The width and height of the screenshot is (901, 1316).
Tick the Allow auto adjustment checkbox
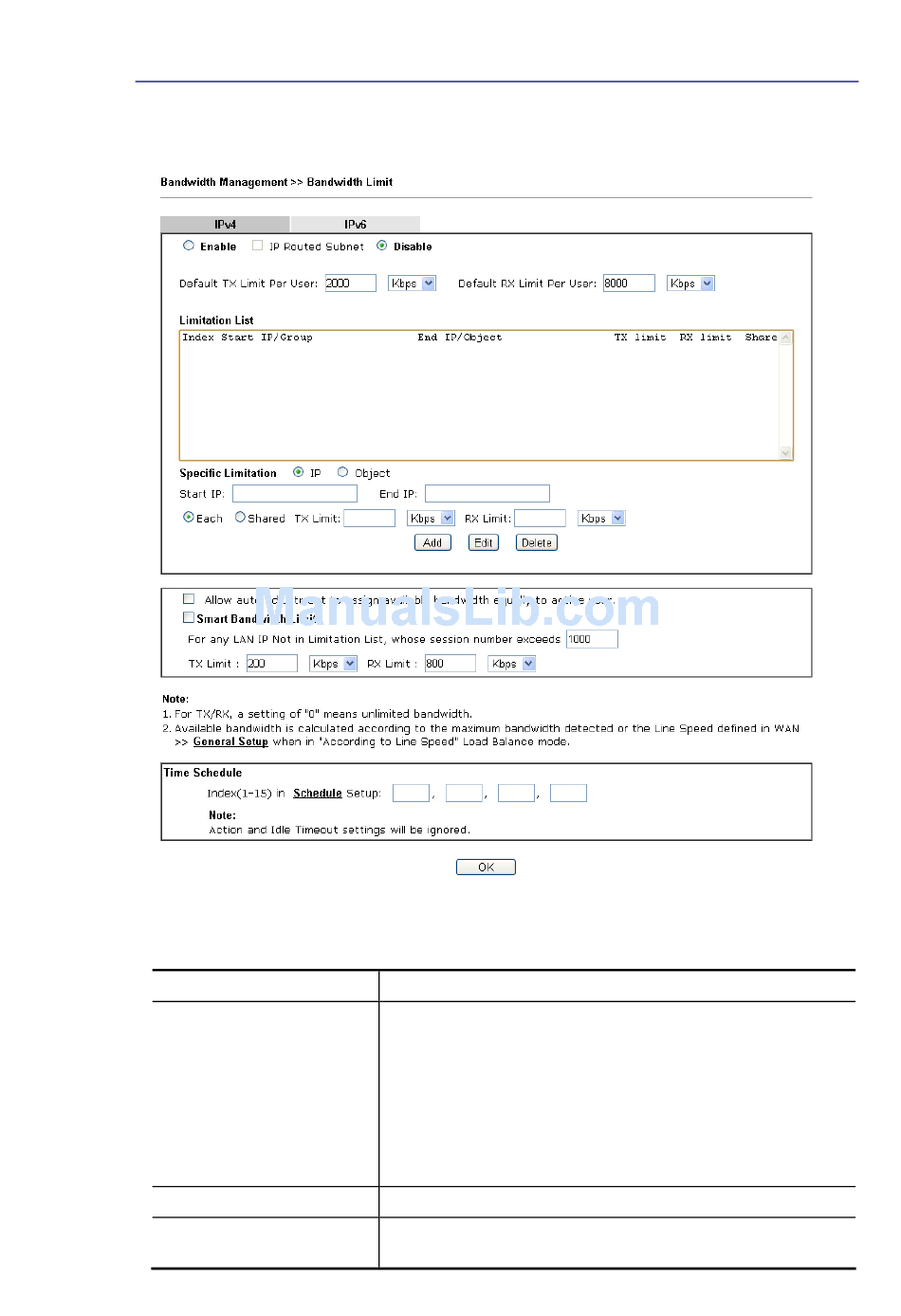pyautogui.click(x=189, y=599)
